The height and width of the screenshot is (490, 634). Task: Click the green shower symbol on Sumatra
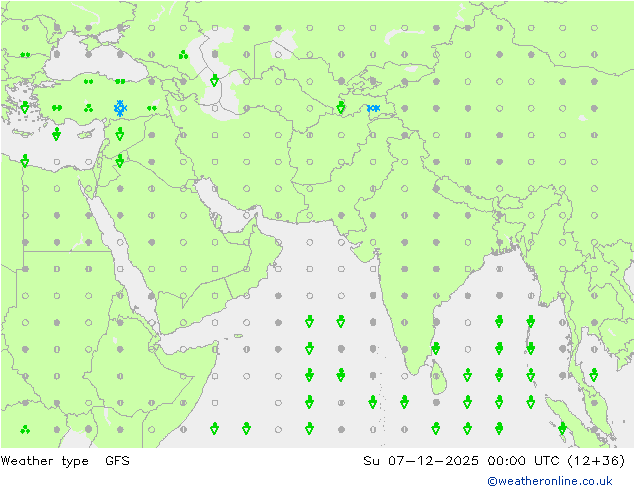pyautogui.click(x=562, y=428)
